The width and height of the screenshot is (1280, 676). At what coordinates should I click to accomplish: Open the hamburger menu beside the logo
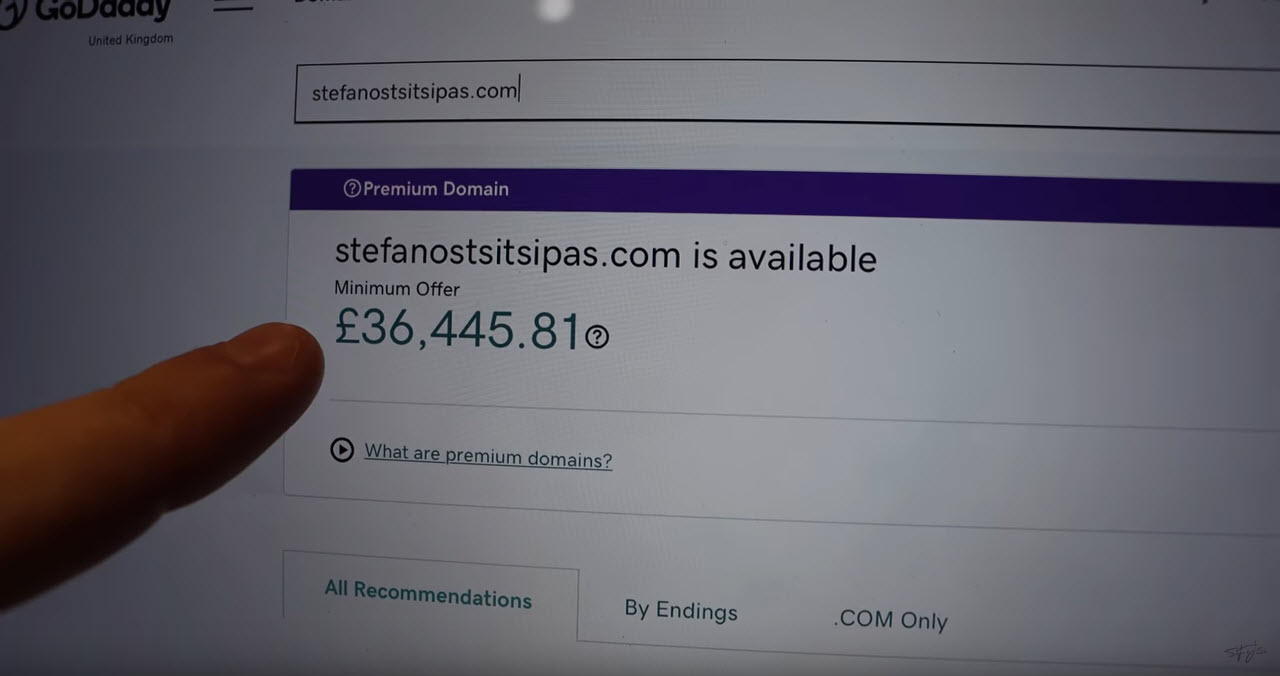(x=232, y=6)
